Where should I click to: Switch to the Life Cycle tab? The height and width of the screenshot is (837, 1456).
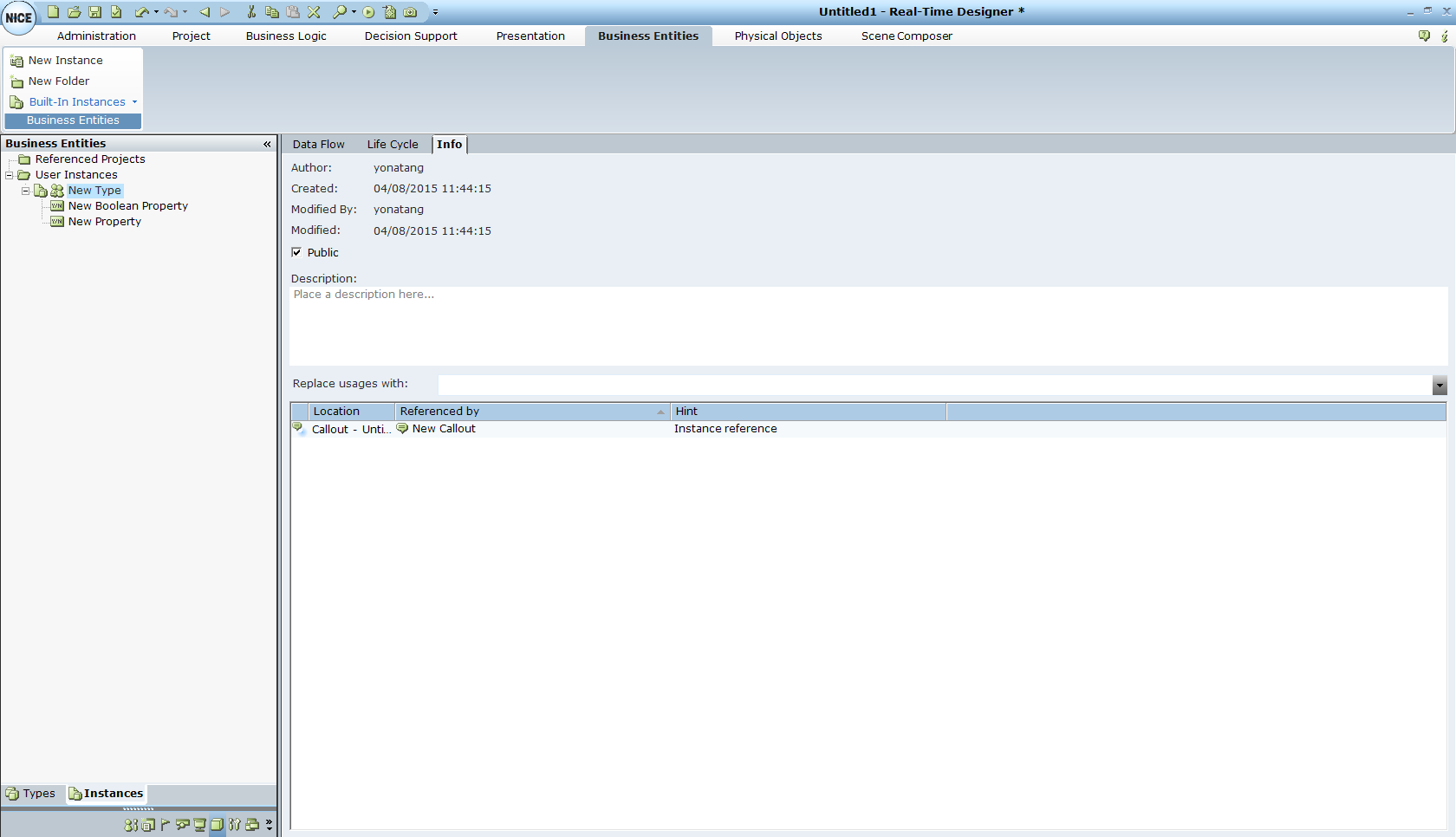coord(392,145)
